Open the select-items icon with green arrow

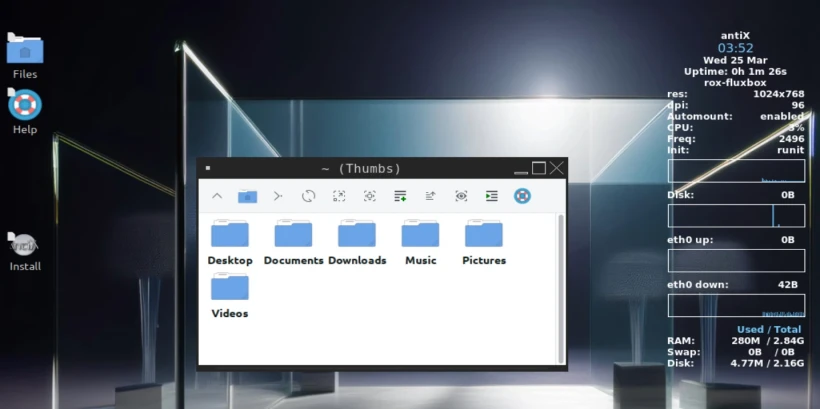(492, 196)
